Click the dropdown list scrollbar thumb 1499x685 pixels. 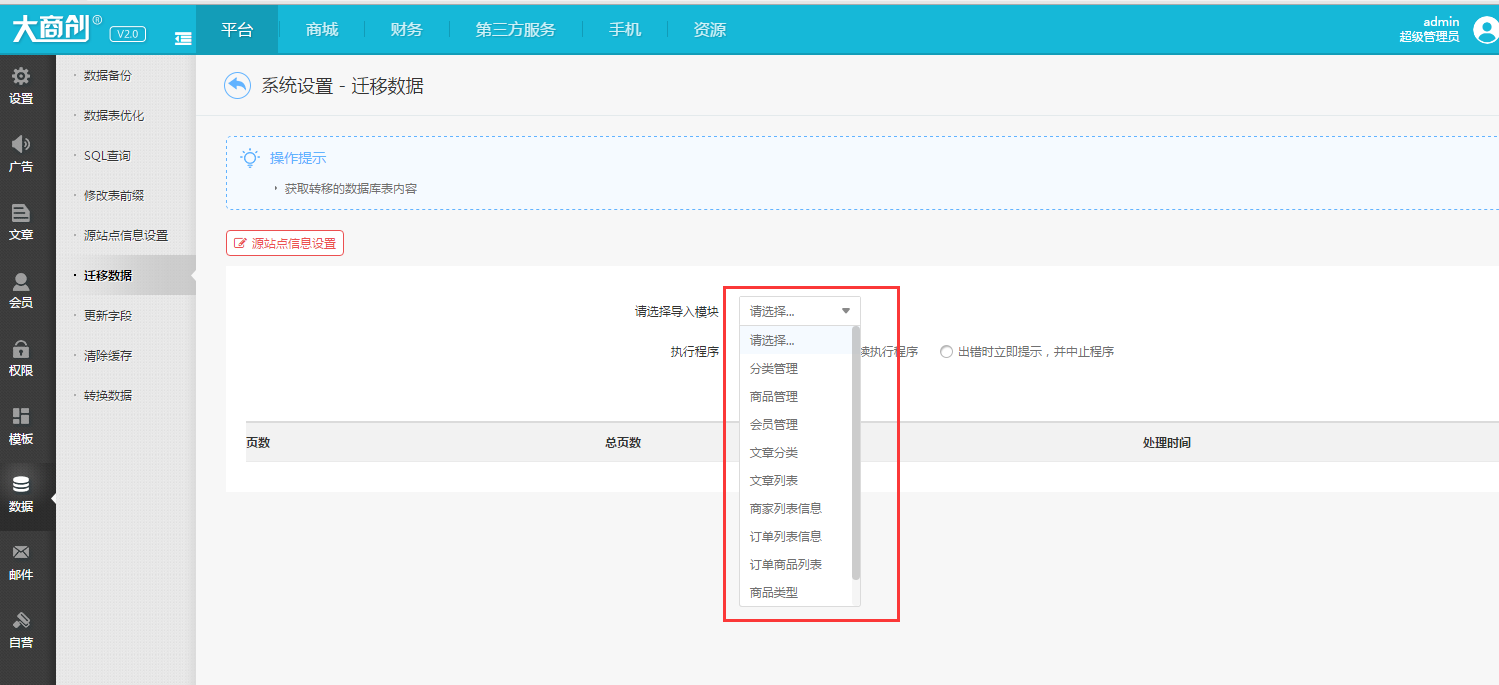coord(855,452)
